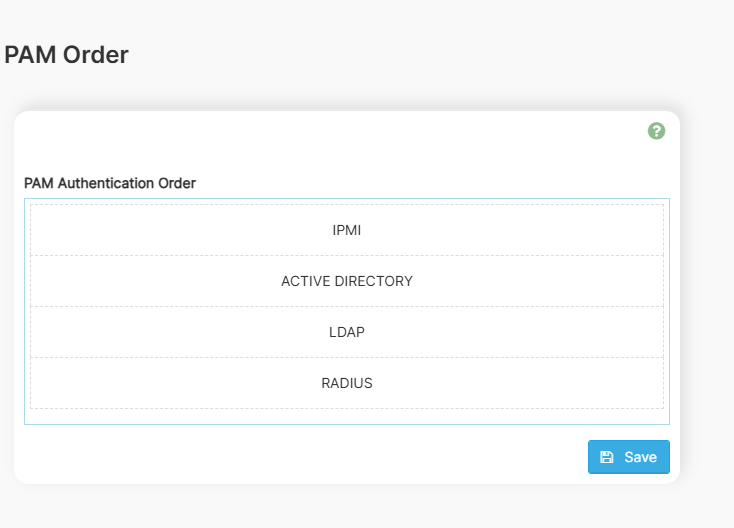This screenshot has width=734, height=528.
Task: Click the empty strip below the RADIUS row
Action: coord(346,416)
